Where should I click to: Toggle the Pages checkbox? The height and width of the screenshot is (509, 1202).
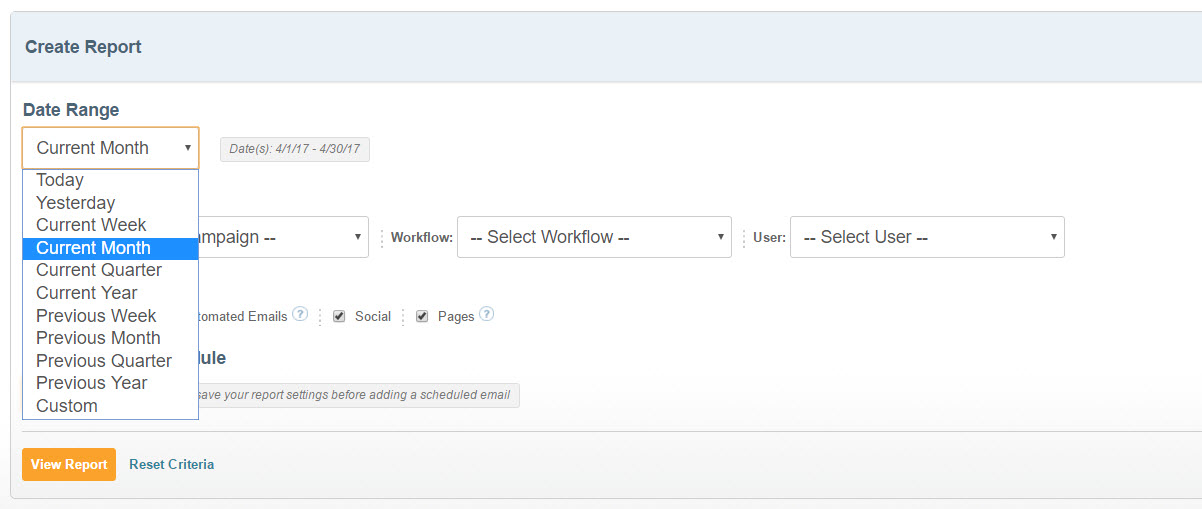422,316
